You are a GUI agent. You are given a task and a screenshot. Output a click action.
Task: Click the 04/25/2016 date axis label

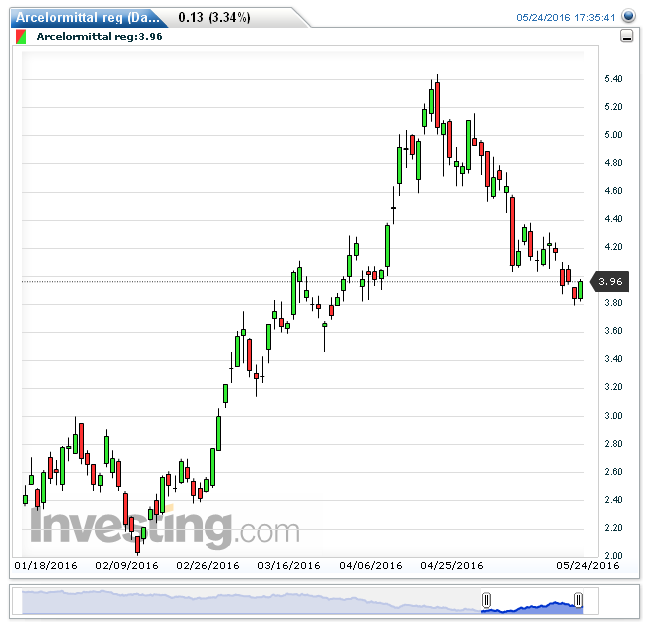click(x=452, y=566)
